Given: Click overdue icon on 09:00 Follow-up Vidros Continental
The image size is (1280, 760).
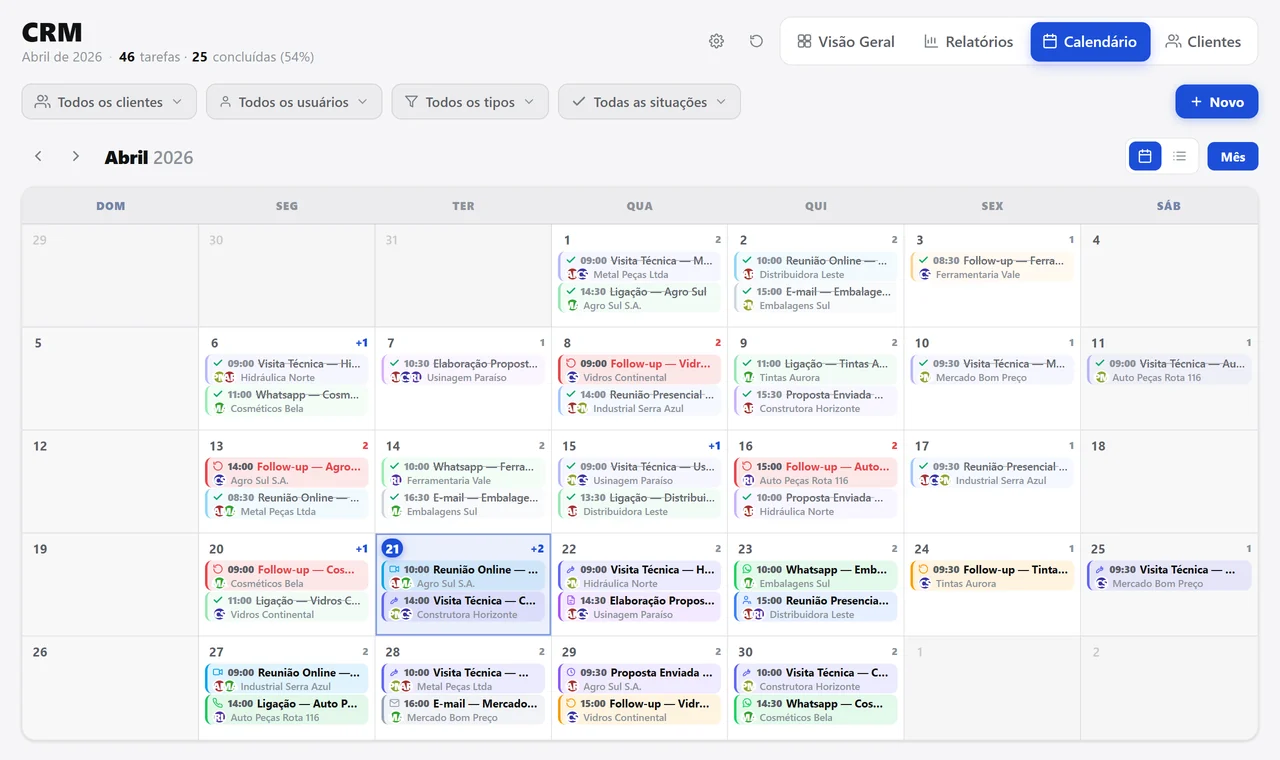Looking at the screenshot, I should coord(571,364).
